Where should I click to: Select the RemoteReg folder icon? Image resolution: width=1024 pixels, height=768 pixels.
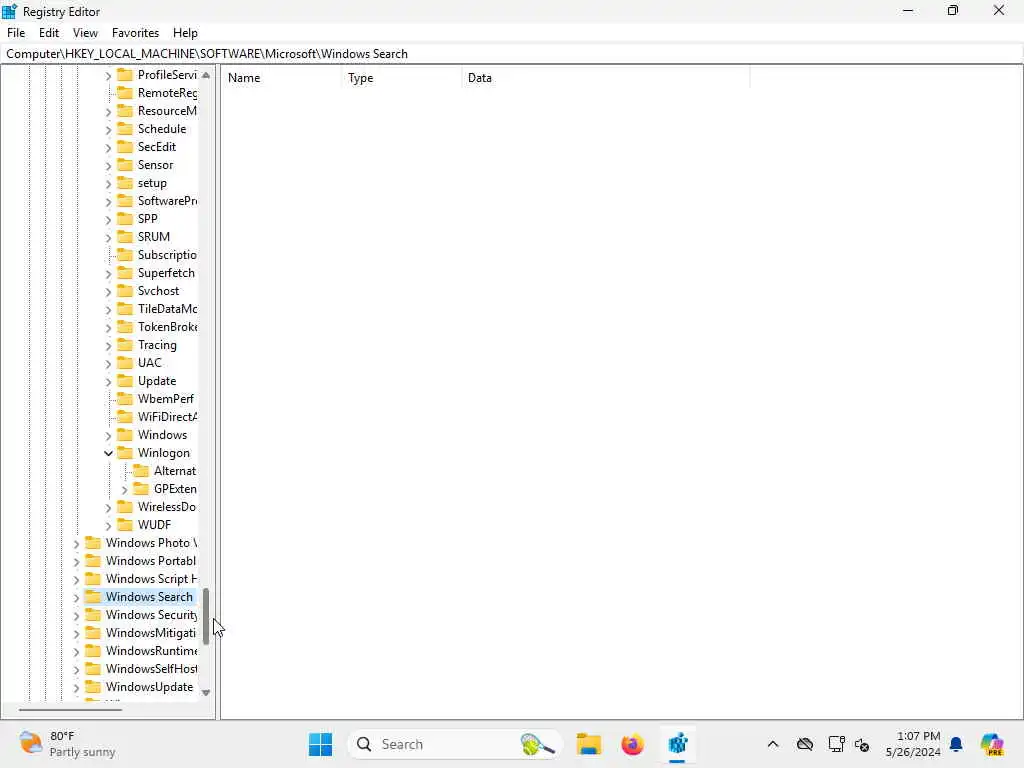pyautogui.click(x=125, y=93)
